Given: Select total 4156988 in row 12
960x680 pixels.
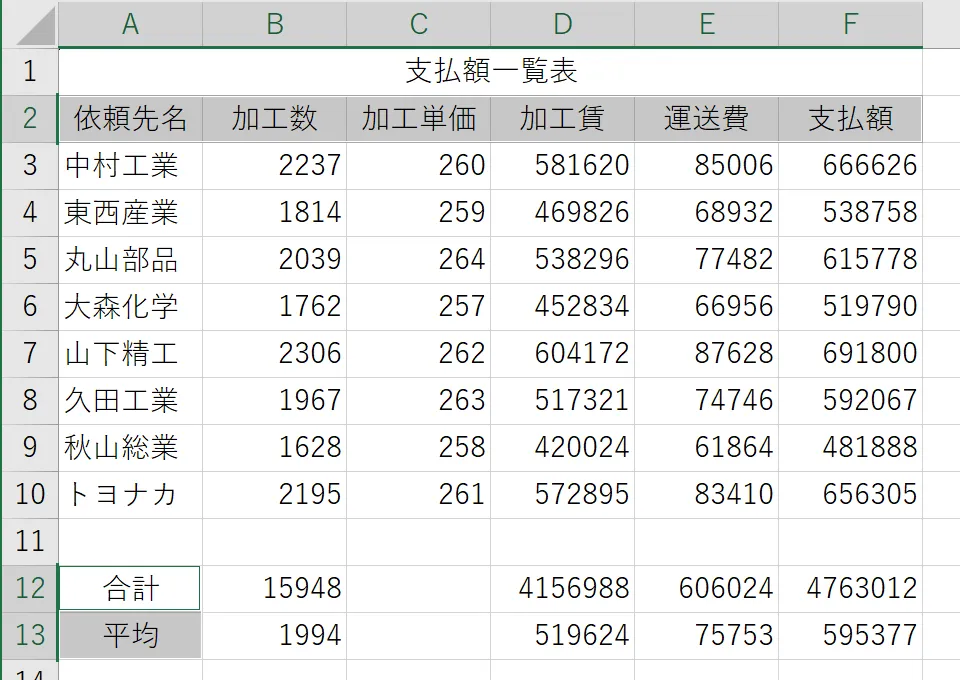Looking at the screenshot, I should pyautogui.click(x=562, y=589).
